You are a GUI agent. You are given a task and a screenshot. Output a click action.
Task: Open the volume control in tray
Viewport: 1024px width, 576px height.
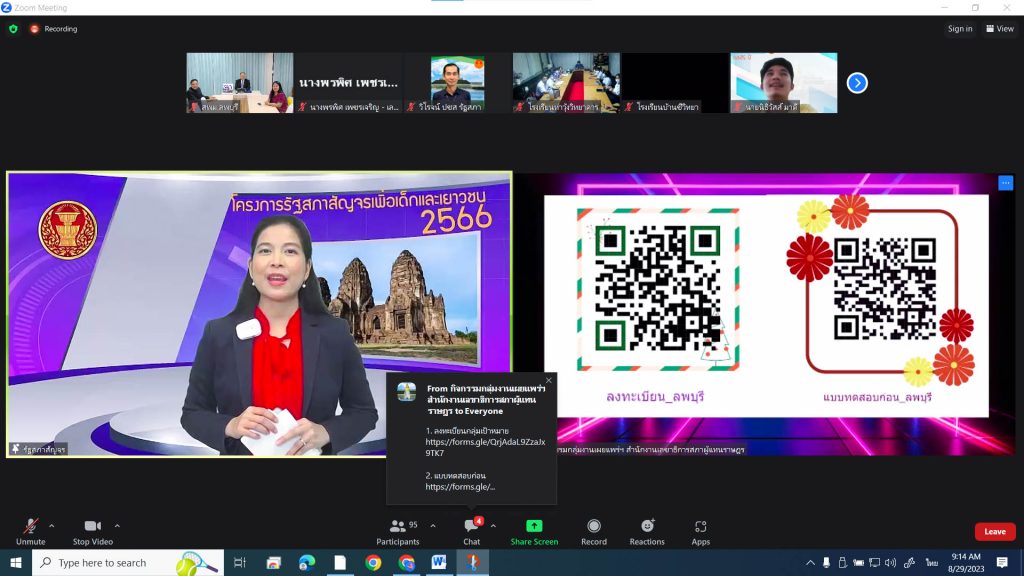pos(890,563)
